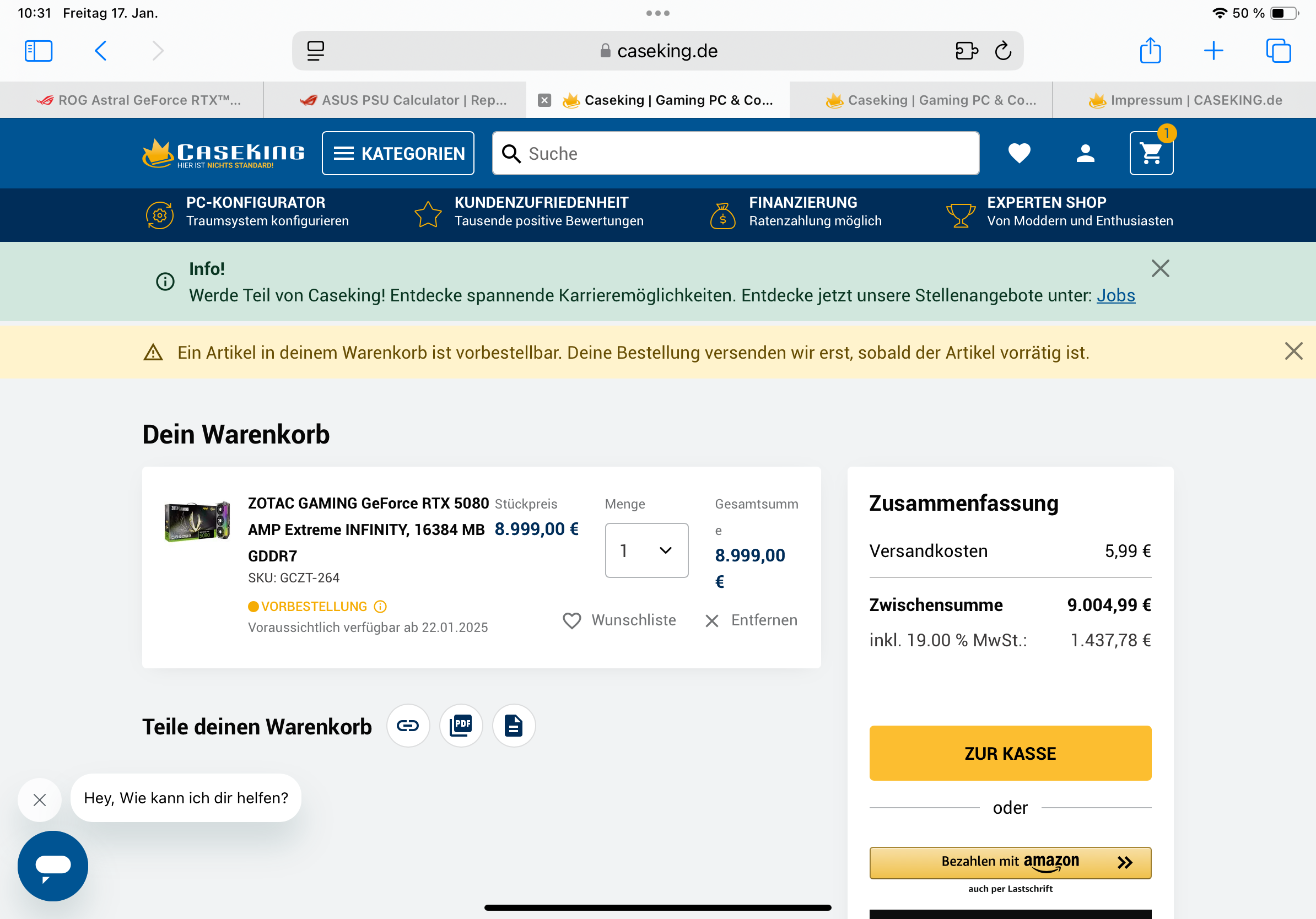This screenshot has width=1316, height=919.
Task: Add item to Wunschliste
Action: pyautogui.click(x=619, y=620)
